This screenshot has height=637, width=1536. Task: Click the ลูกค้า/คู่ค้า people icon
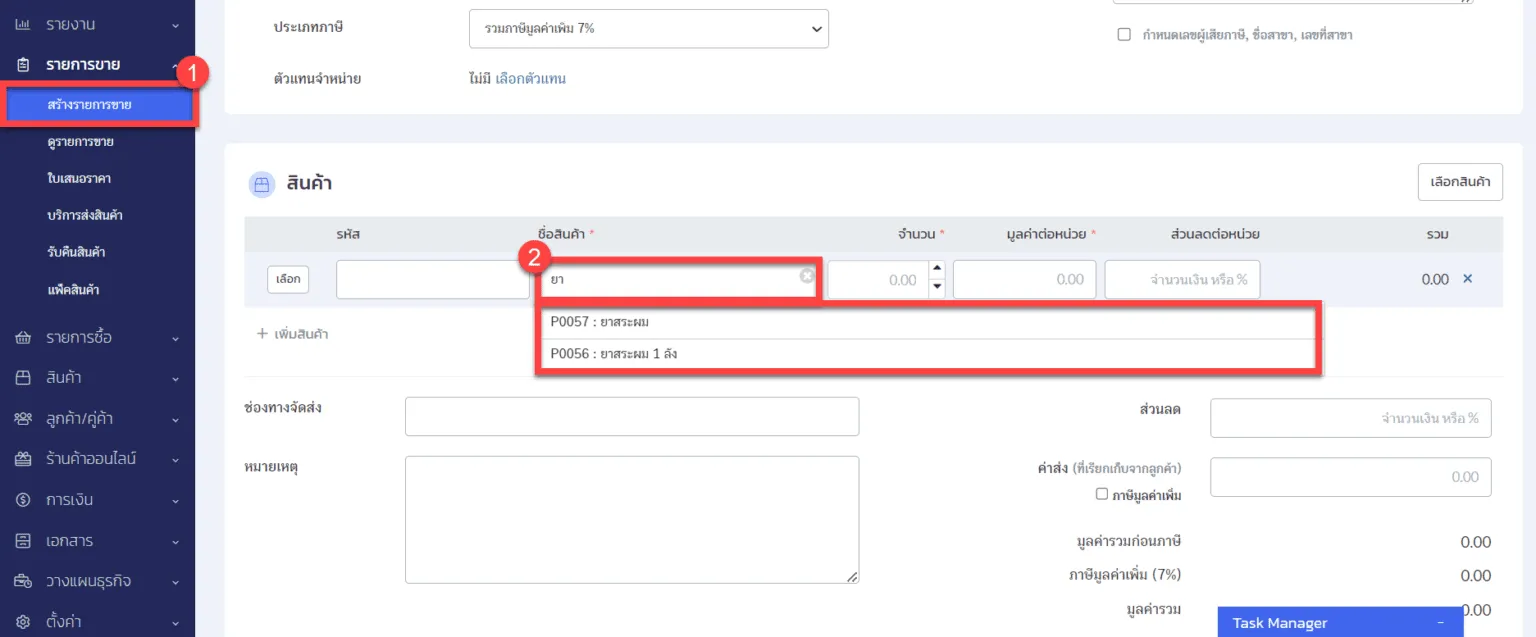click(23, 419)
